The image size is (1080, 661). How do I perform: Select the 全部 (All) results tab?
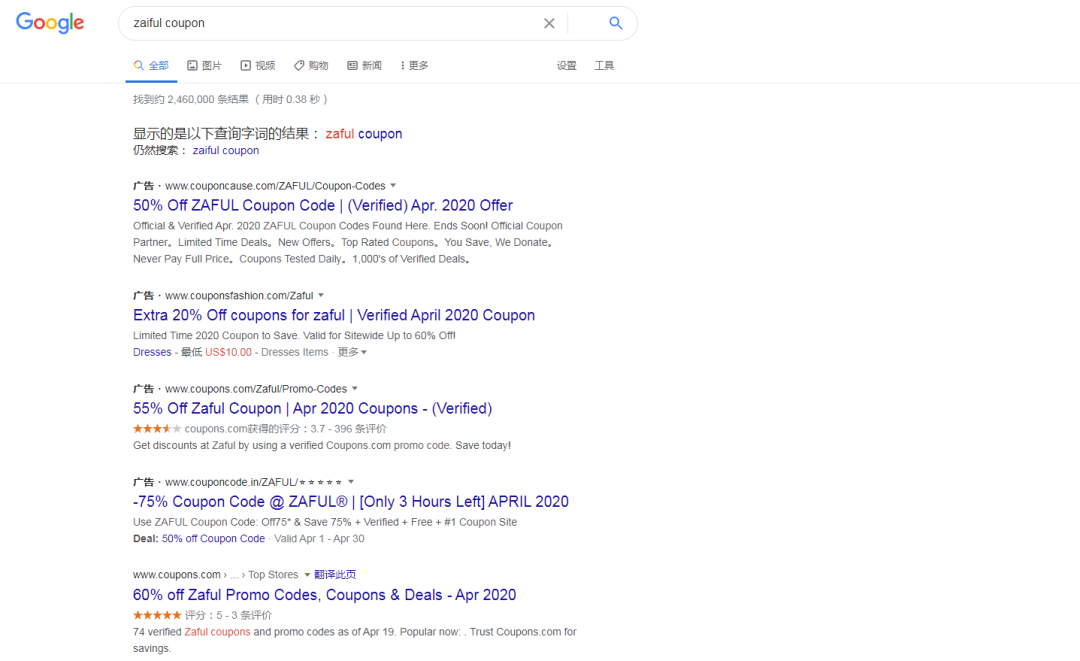[x=151, y=65]
